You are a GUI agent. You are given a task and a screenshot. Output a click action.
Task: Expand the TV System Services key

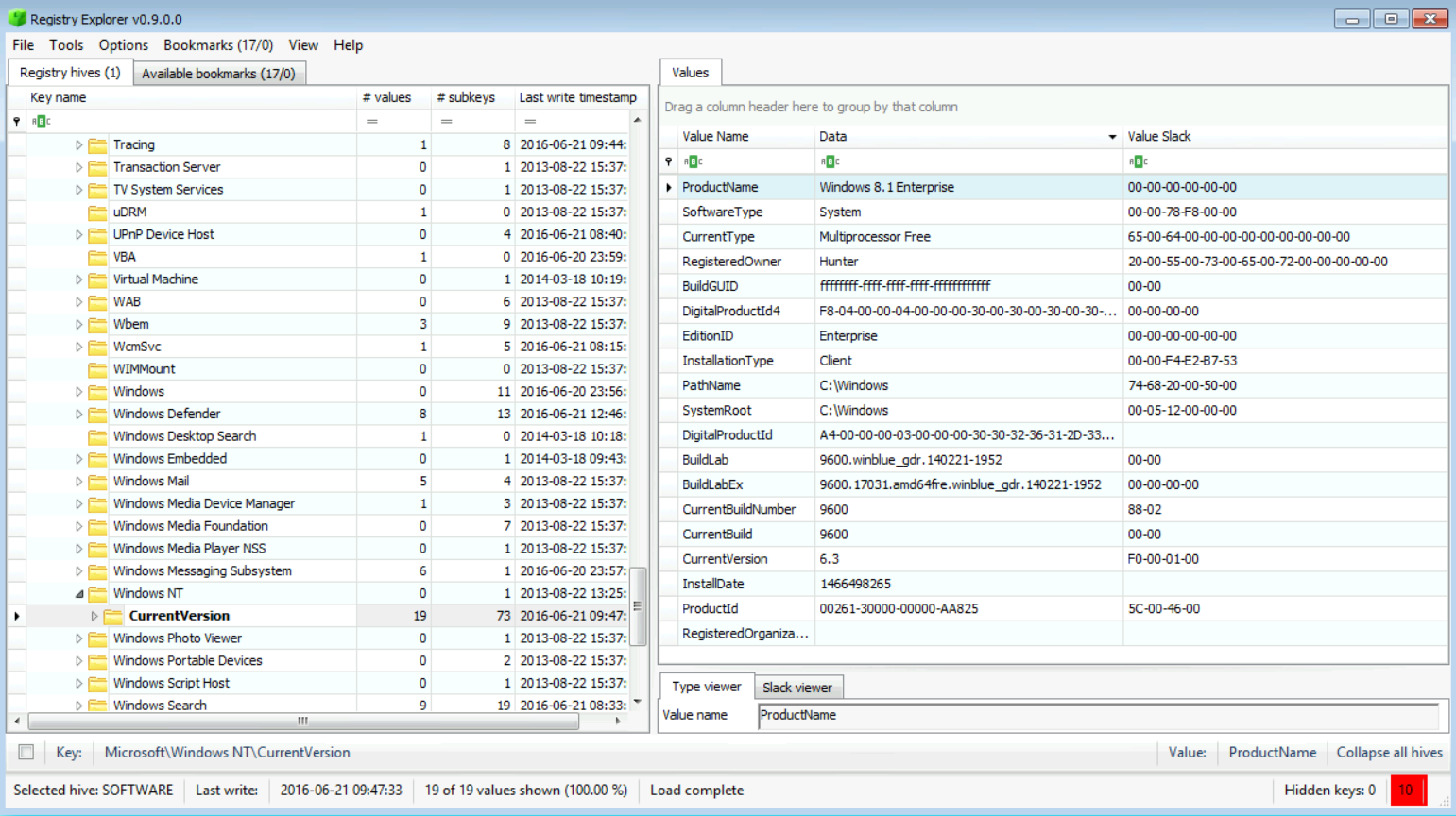click(79, 190)
